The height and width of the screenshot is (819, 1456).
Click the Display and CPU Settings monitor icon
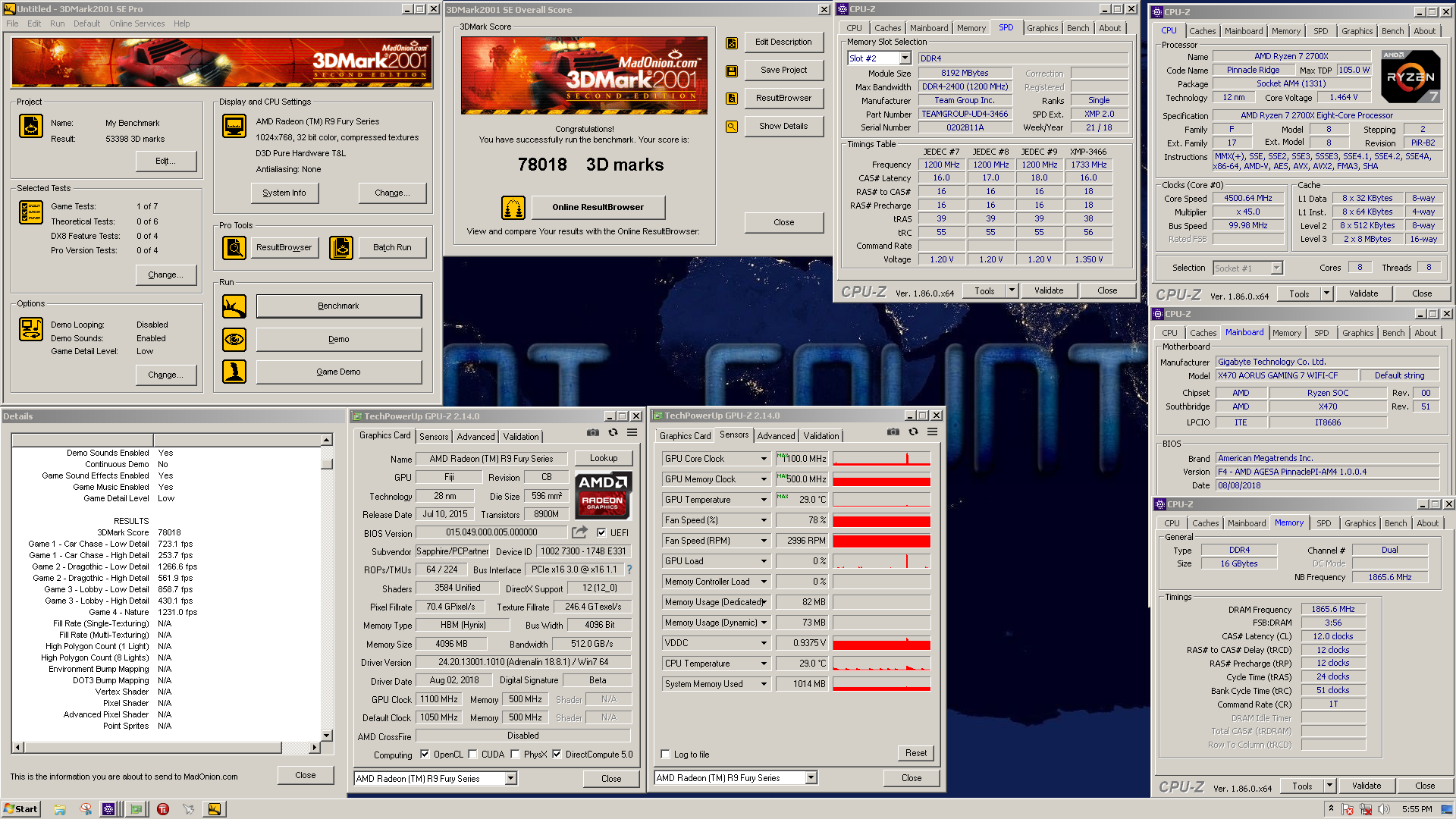(234, 126)
